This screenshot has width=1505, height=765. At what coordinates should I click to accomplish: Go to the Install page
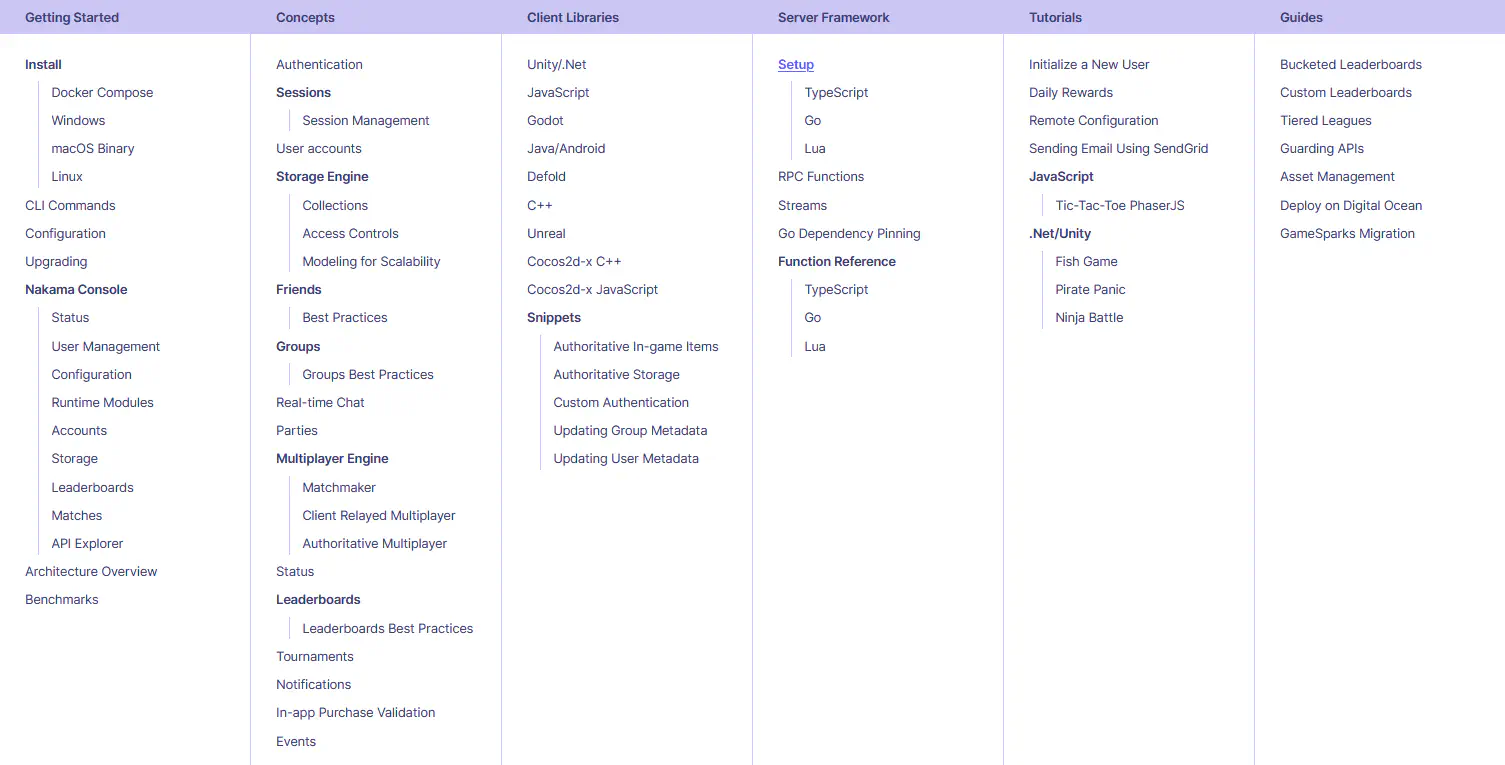43,64
